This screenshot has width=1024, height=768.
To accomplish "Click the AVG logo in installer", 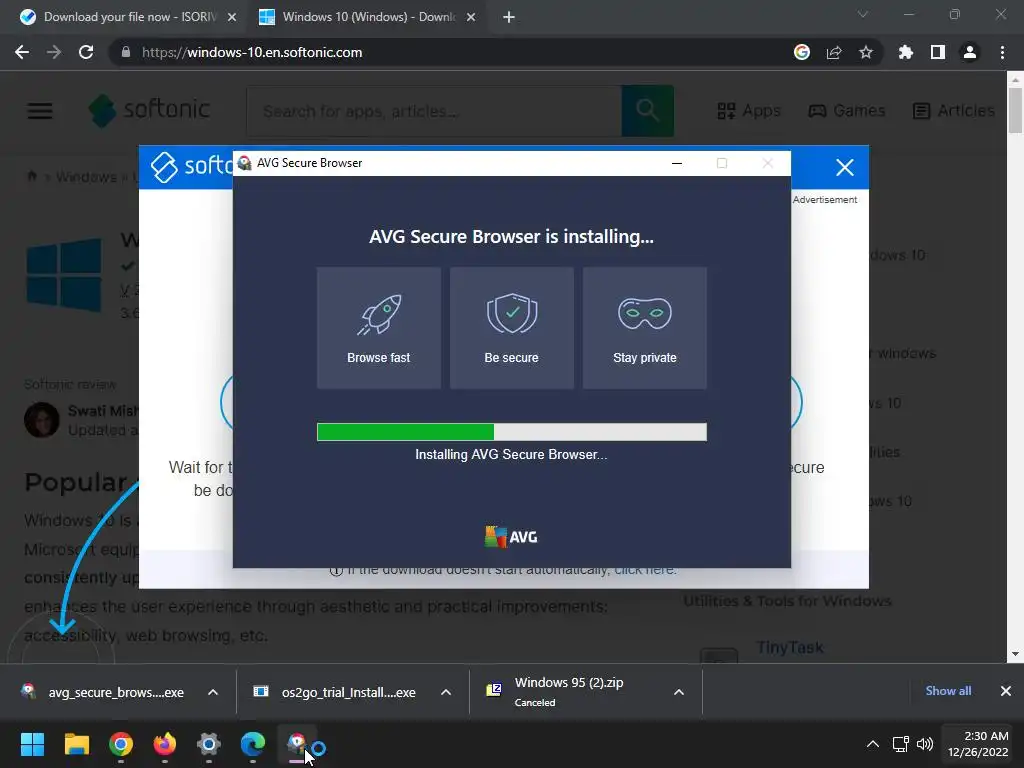I will click(511, 537).
